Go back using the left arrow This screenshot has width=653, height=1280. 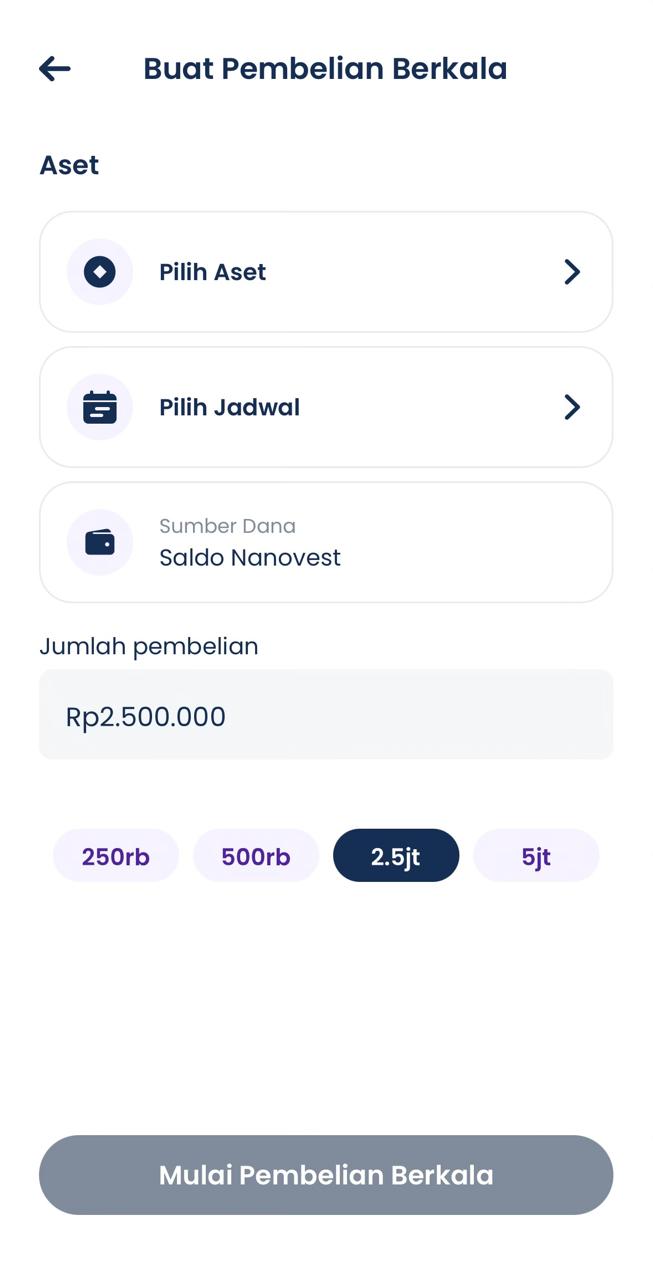[x=55, y=68]
